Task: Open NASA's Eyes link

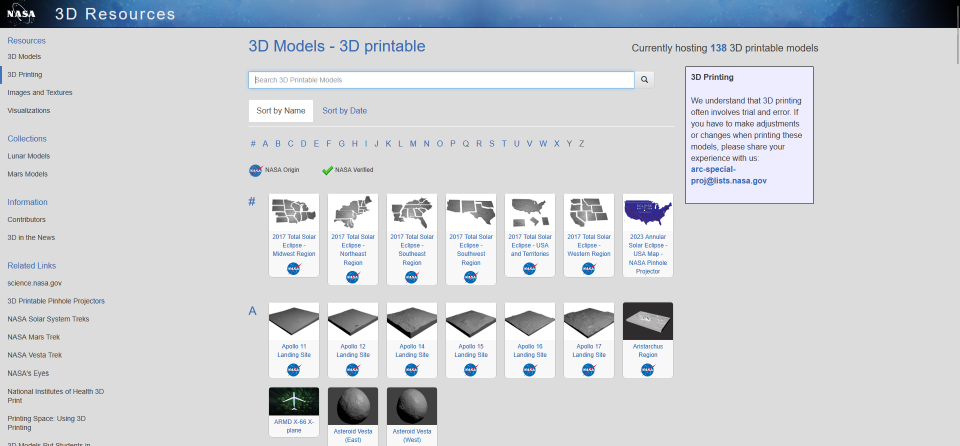Action: click(x=28, y=373)
